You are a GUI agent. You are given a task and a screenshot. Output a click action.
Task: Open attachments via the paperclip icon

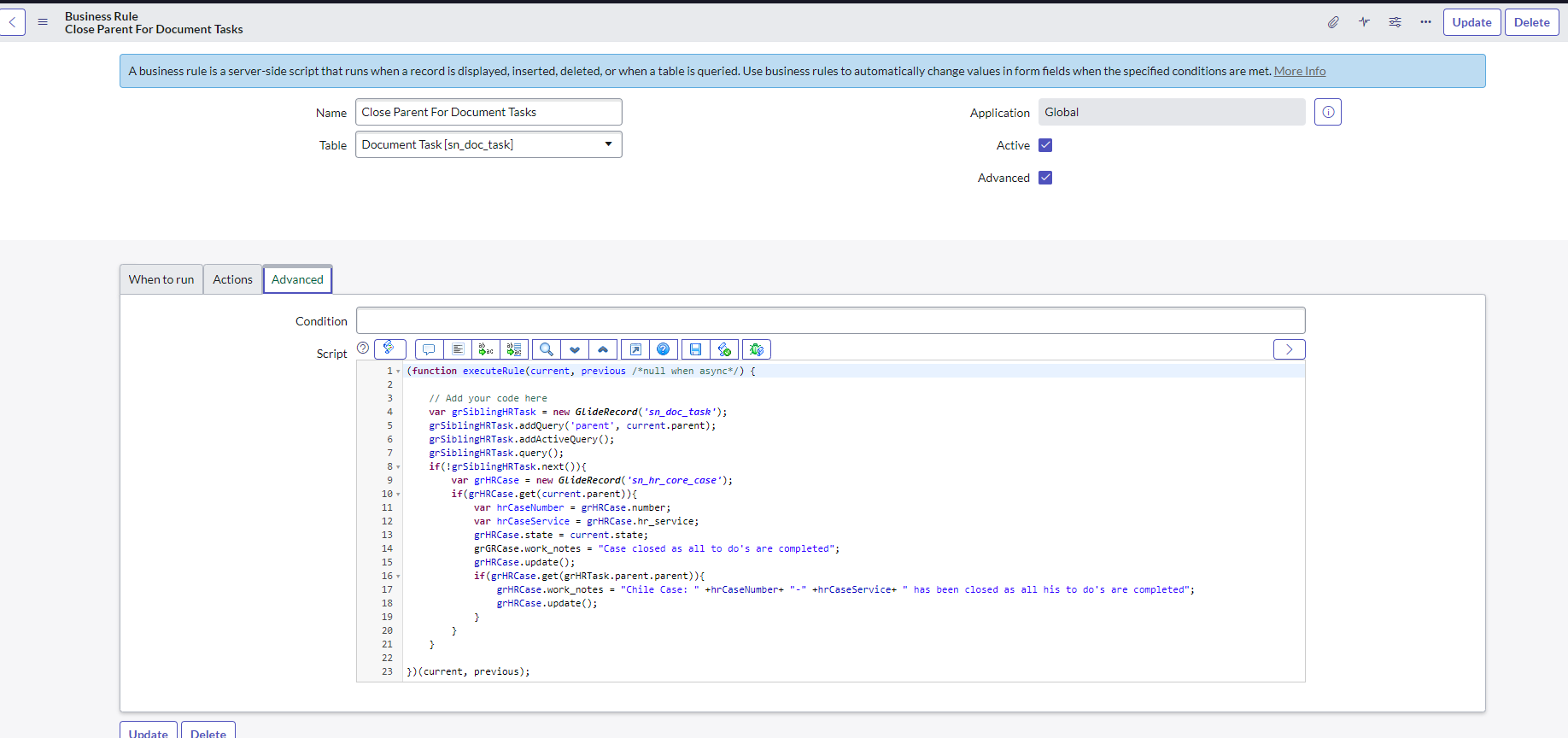point(1333,22)
